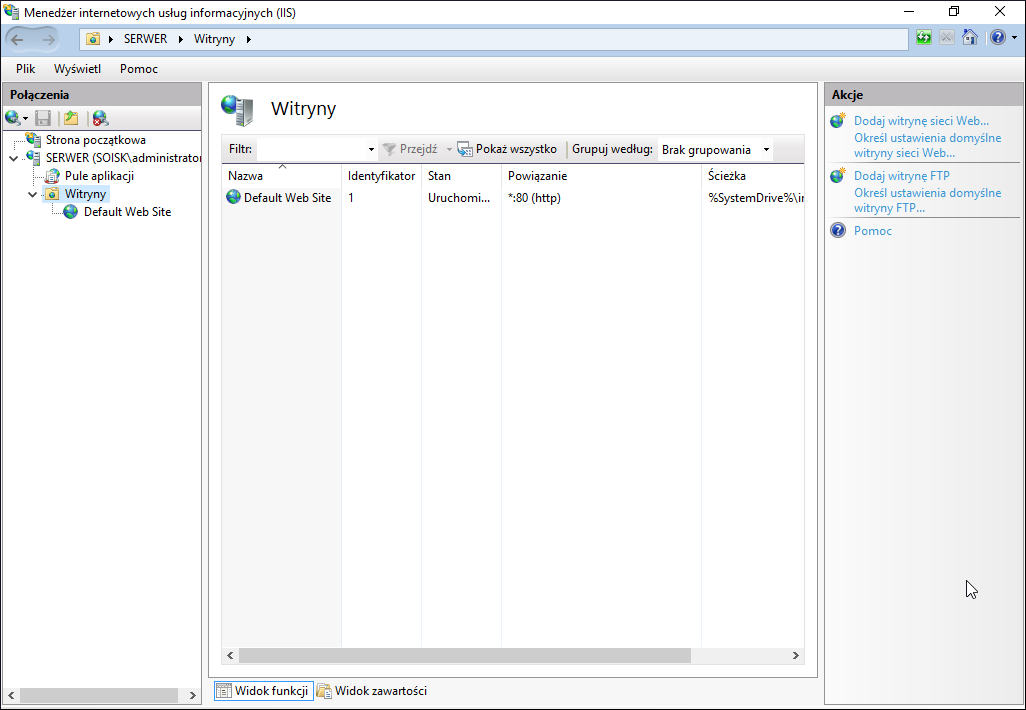Click the Delete Connection icon in Połączenia toolbar
This screenshot has height=710, width=1026.
[x=100, y=118]
